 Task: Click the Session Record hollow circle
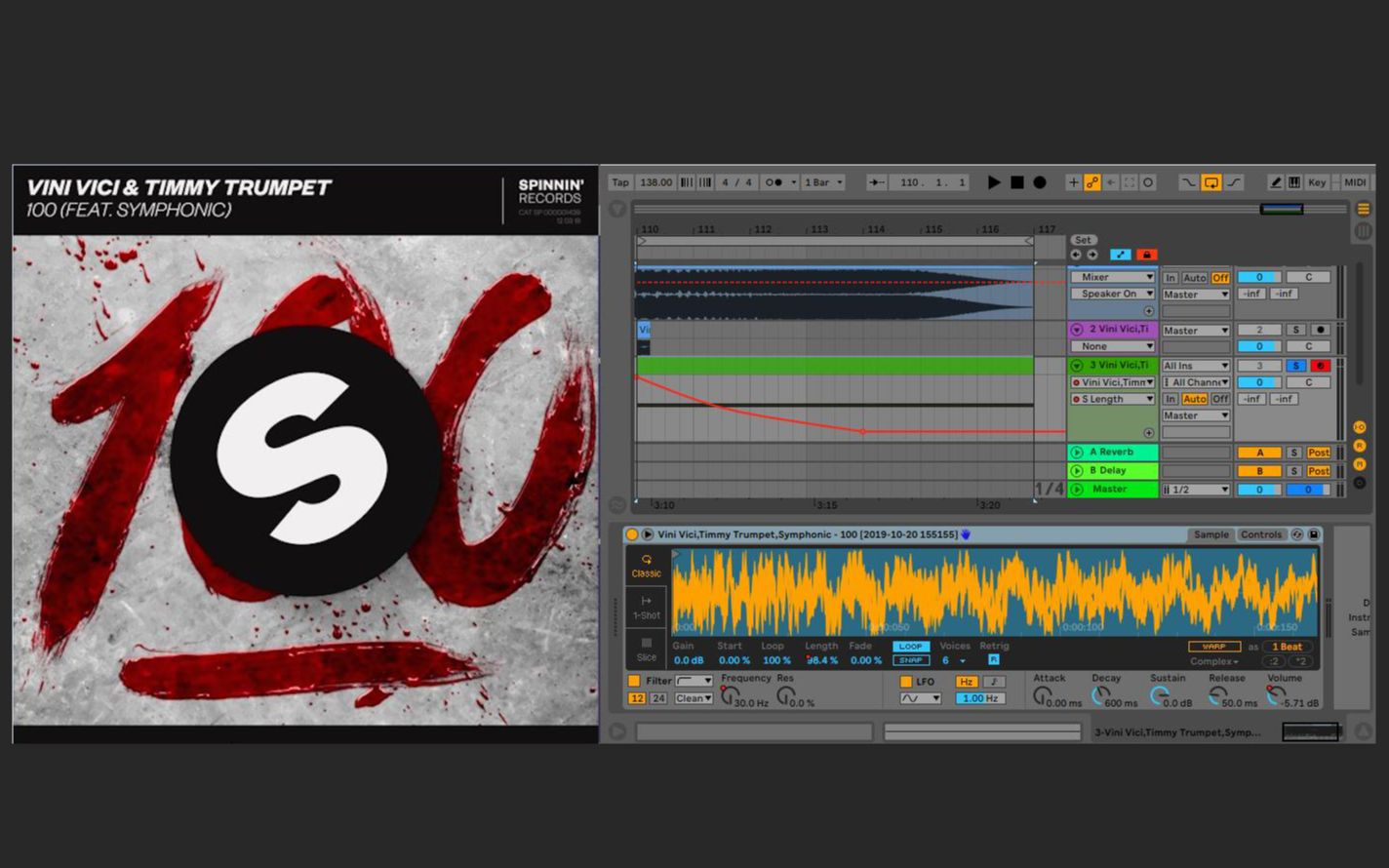(1148, 182)
